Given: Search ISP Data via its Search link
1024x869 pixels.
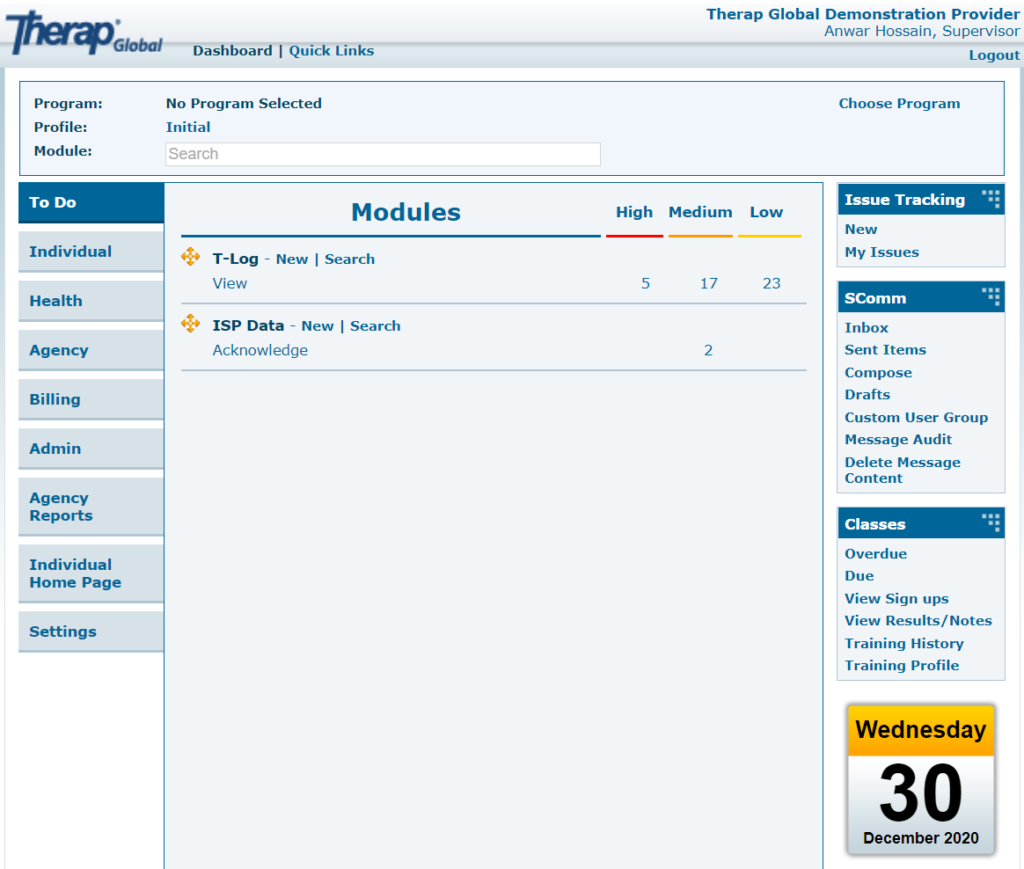Looking at the screenshot, I should pos(375,326).
